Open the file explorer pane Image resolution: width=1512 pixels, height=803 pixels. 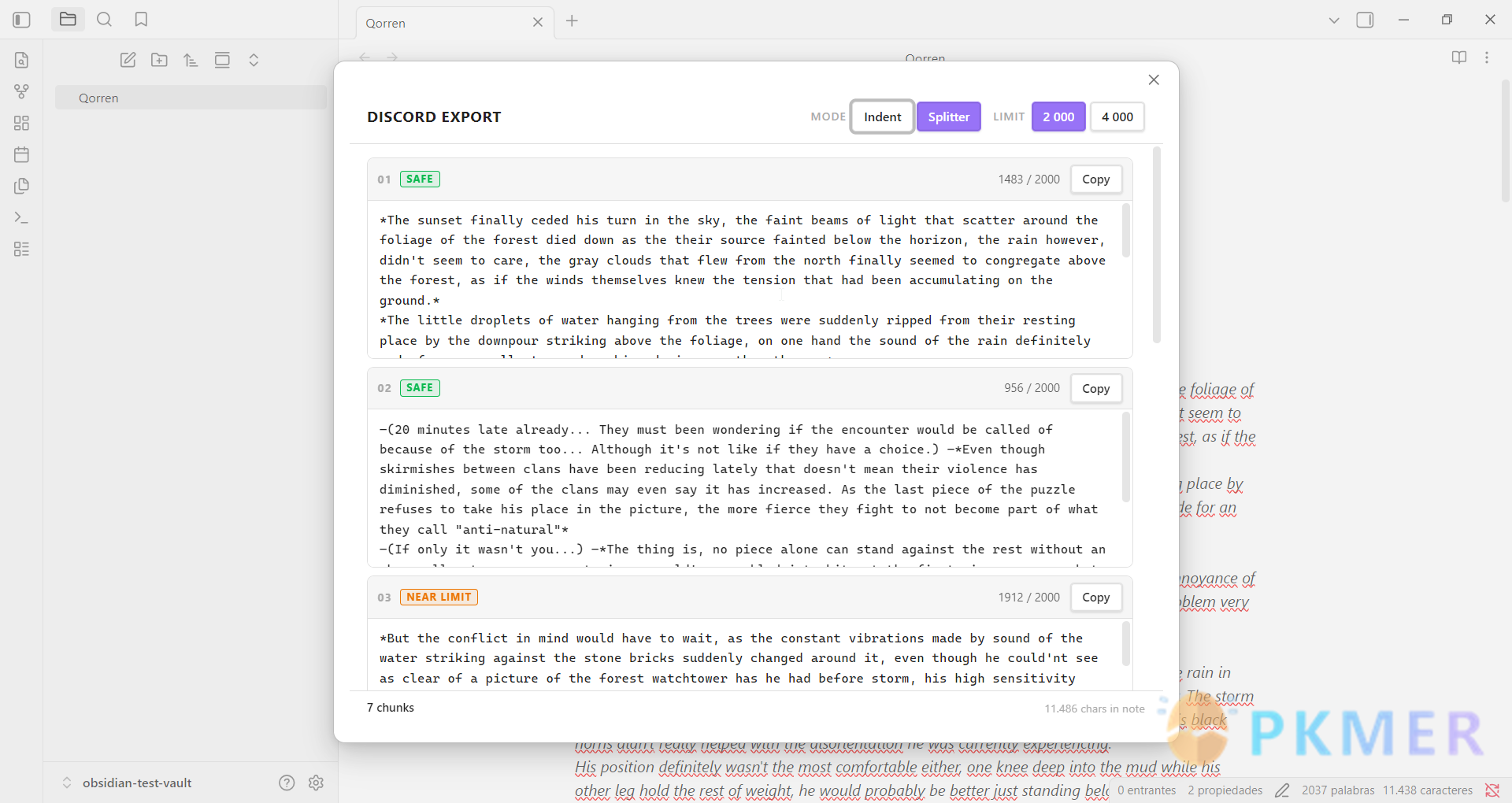point(68,20)
